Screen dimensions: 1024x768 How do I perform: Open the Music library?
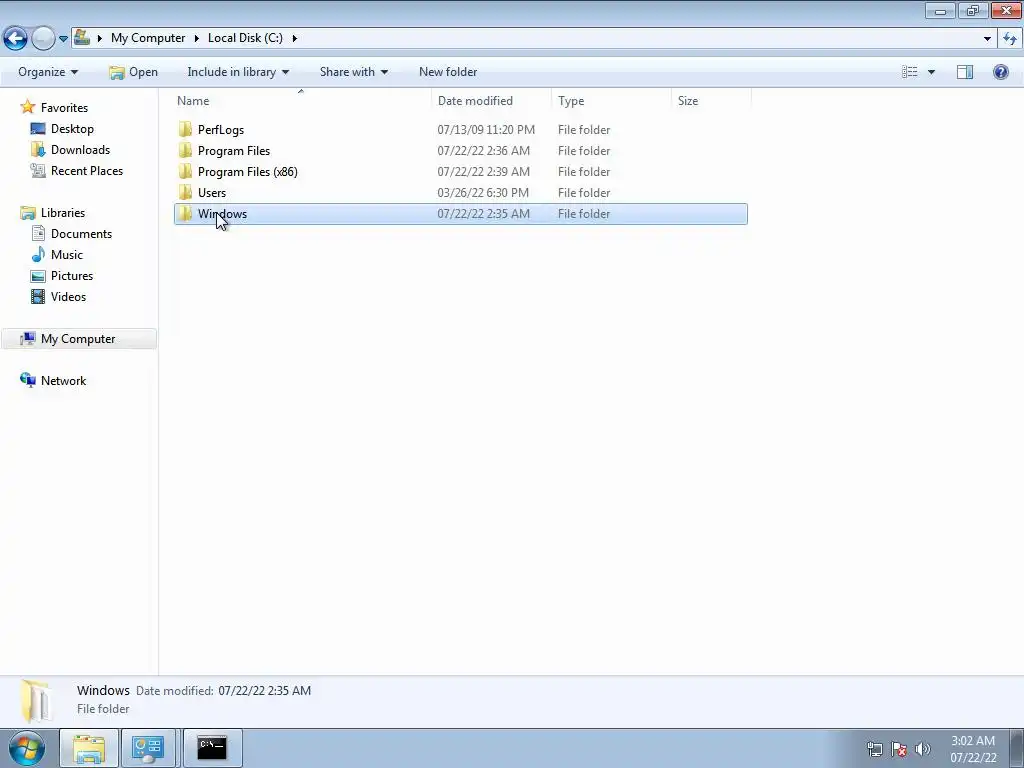pyautogui.click(x=67, y=255)
